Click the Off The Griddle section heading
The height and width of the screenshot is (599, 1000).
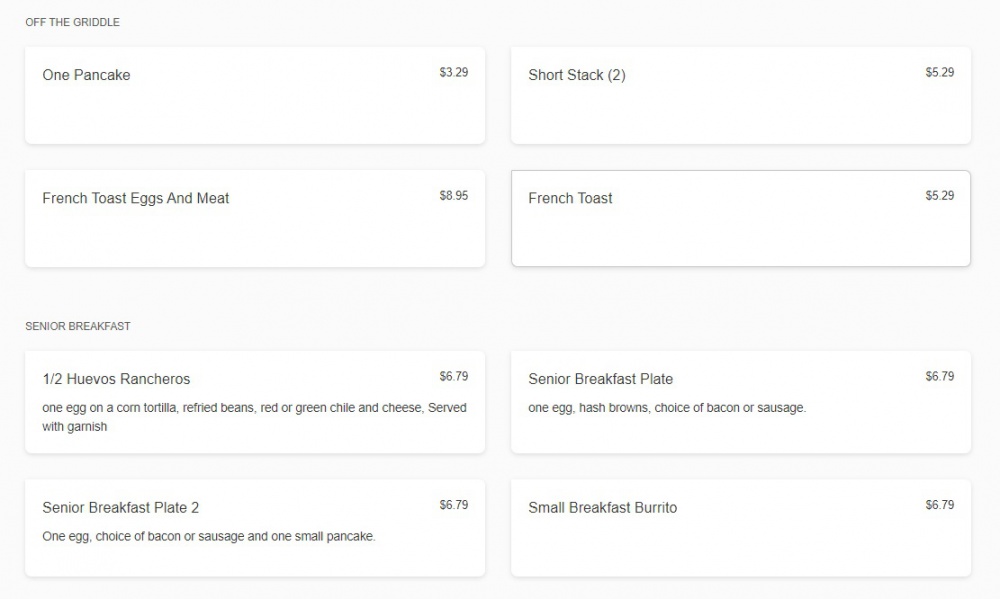click(72, 22)
